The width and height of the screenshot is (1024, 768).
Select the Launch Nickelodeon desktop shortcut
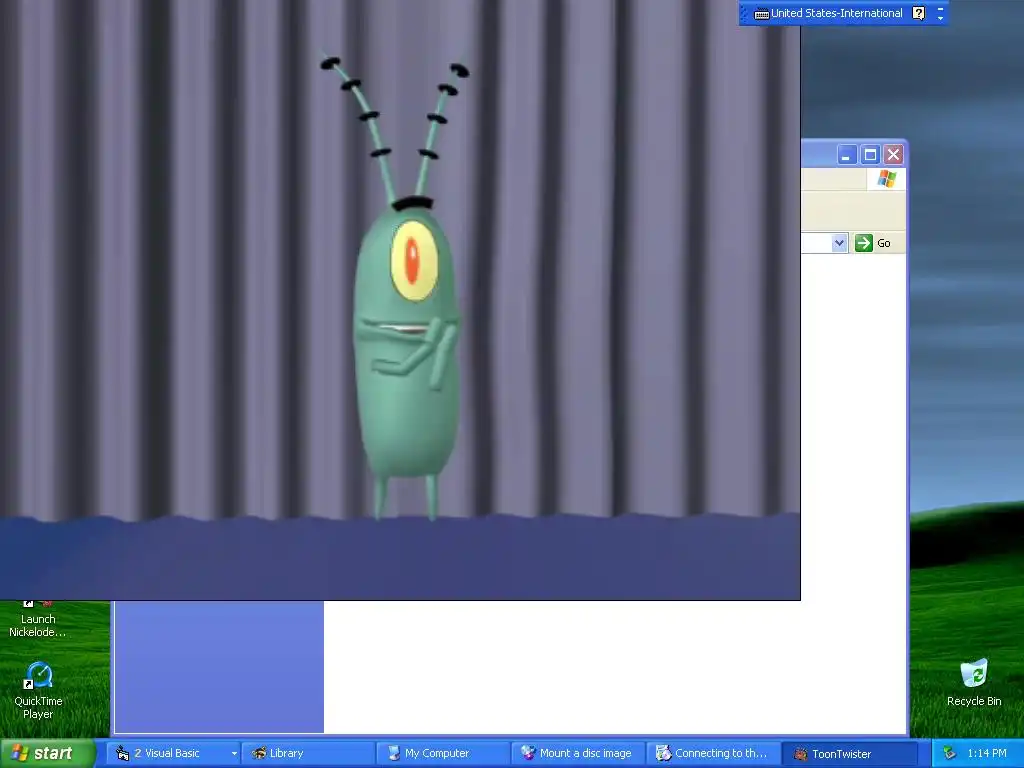pyautogui.click(x=37, y=619)
